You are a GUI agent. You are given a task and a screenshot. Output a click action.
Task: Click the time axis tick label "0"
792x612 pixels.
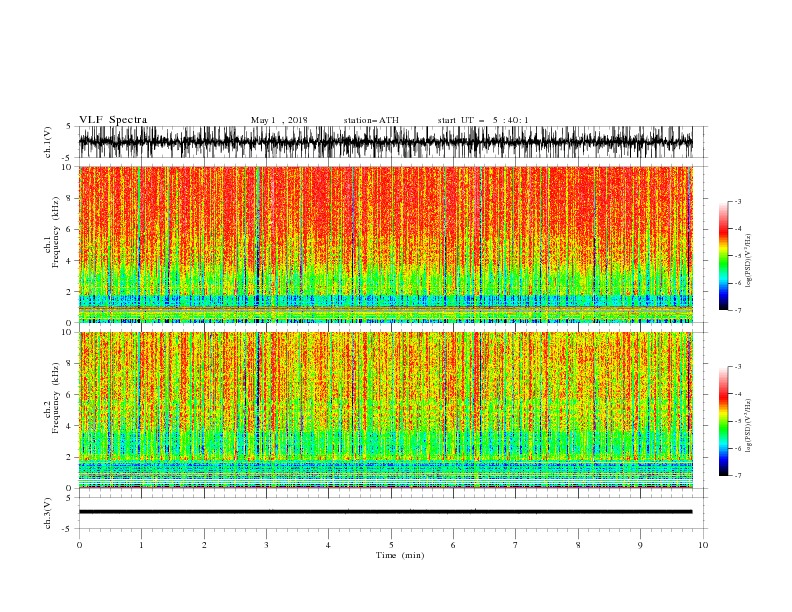click(79, 545)
